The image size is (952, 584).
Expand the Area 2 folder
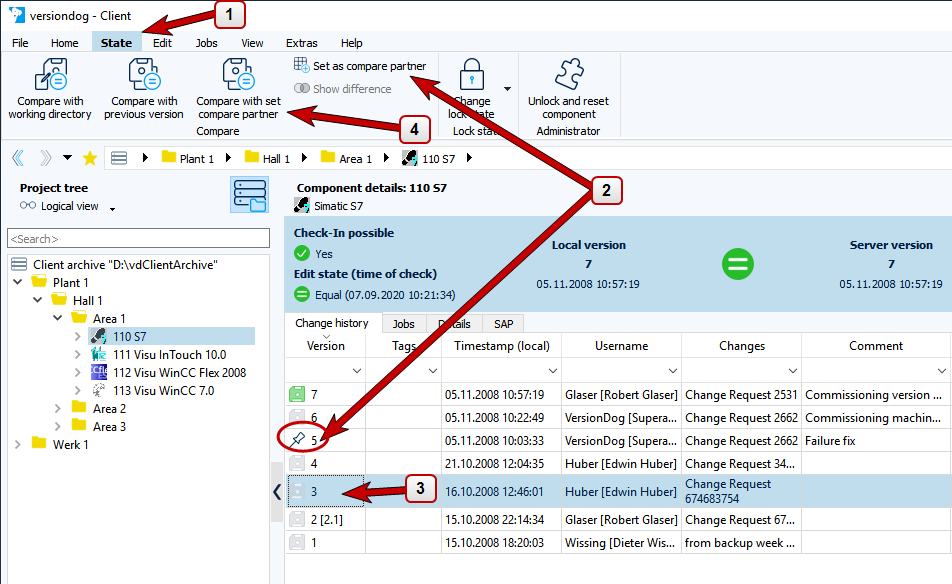(x=59, y=408)
